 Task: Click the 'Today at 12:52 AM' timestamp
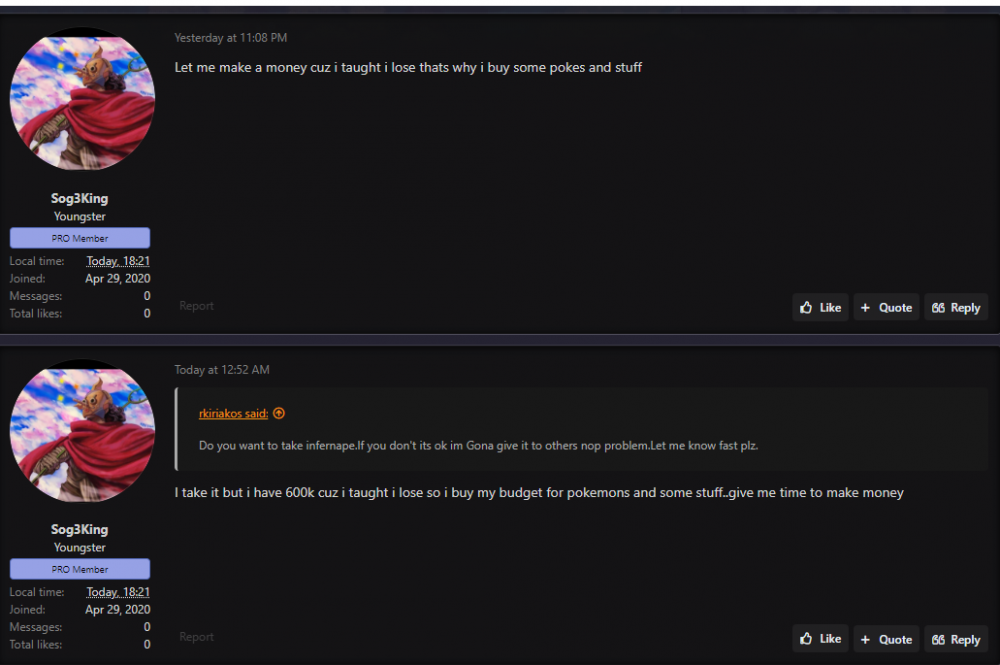click(x=222, y=370)
